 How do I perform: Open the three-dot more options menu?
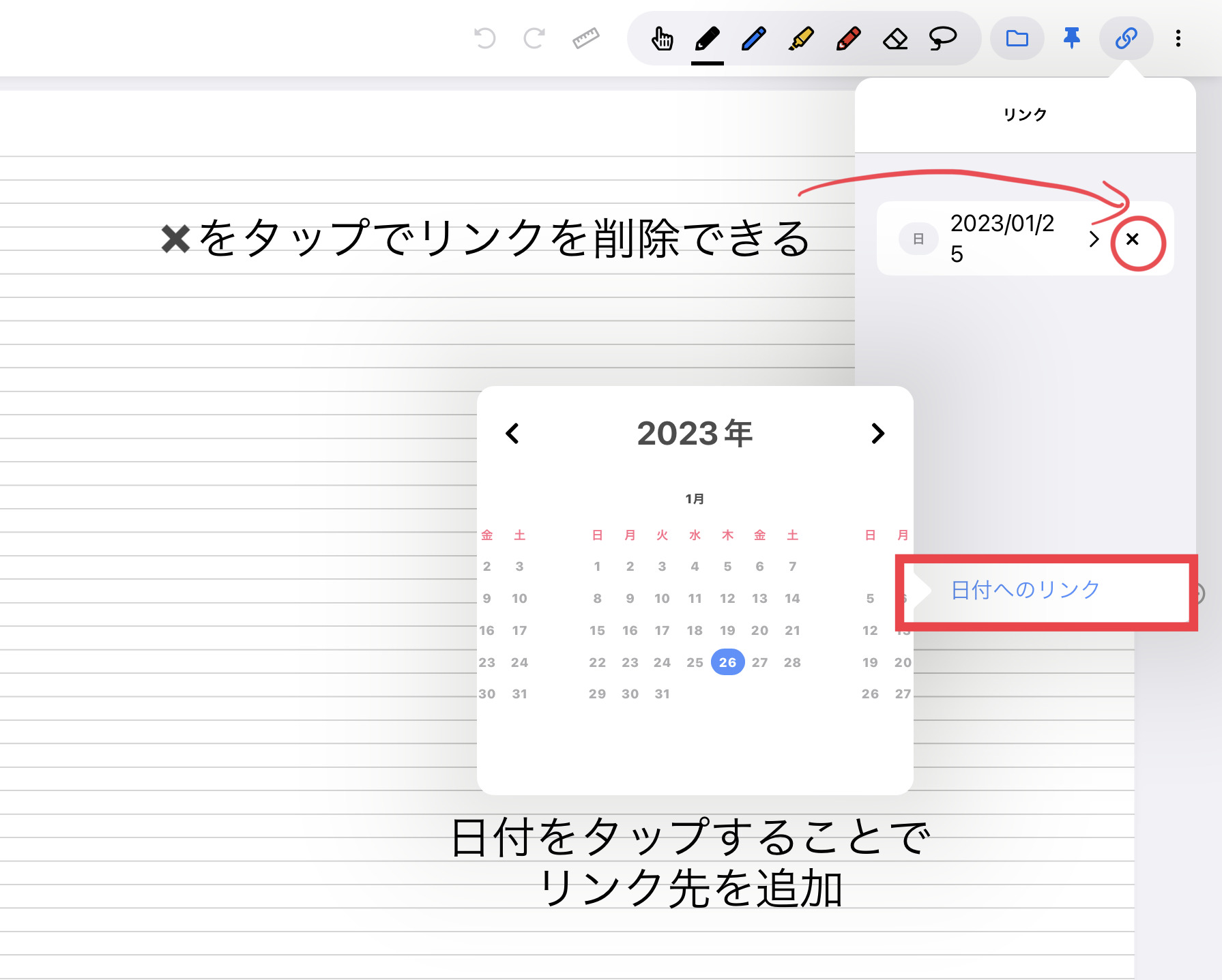click(1177, 39)
